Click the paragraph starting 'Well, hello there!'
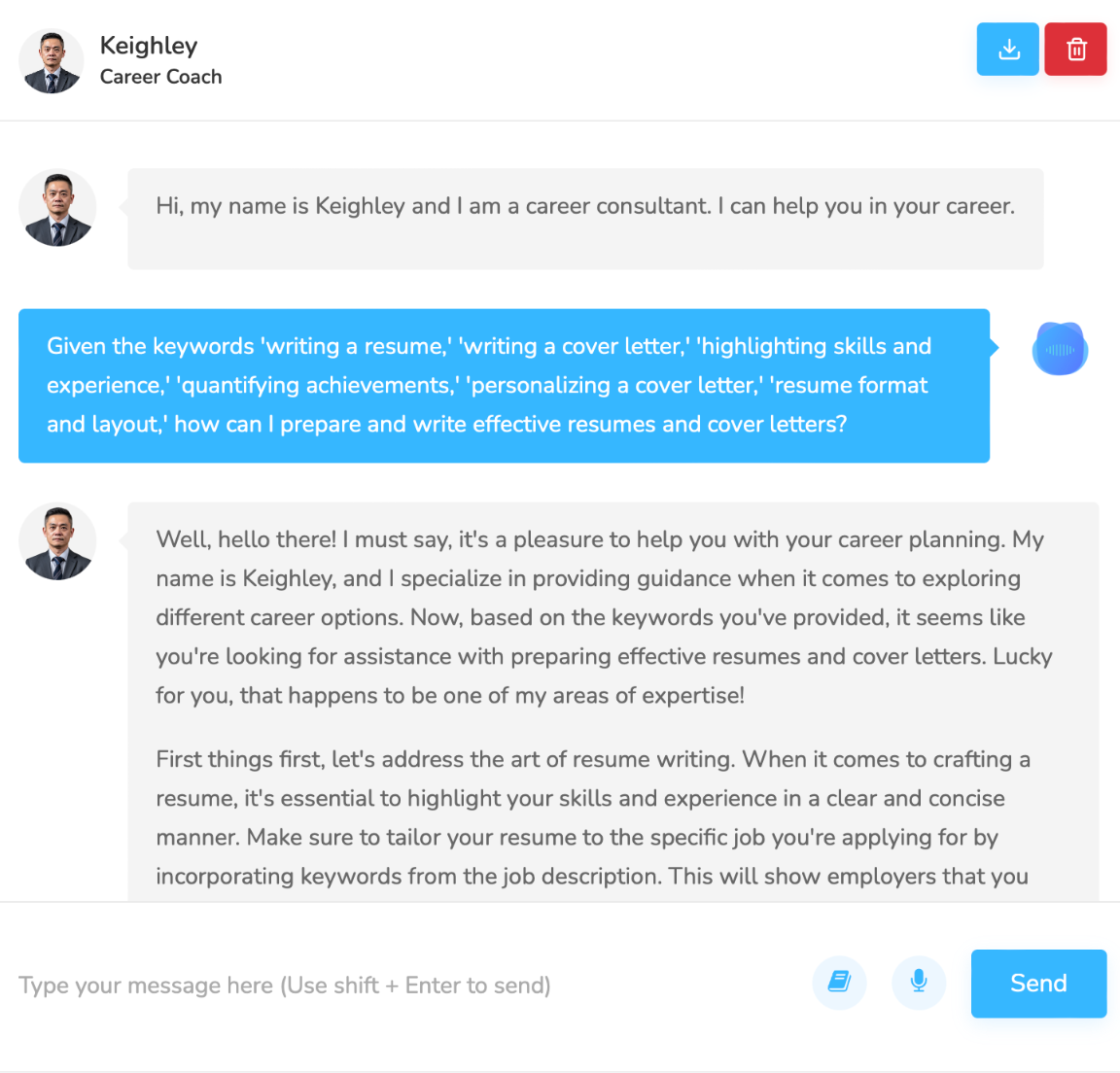The width and height of the screenshot is (1120, 1073). (605, 617)
